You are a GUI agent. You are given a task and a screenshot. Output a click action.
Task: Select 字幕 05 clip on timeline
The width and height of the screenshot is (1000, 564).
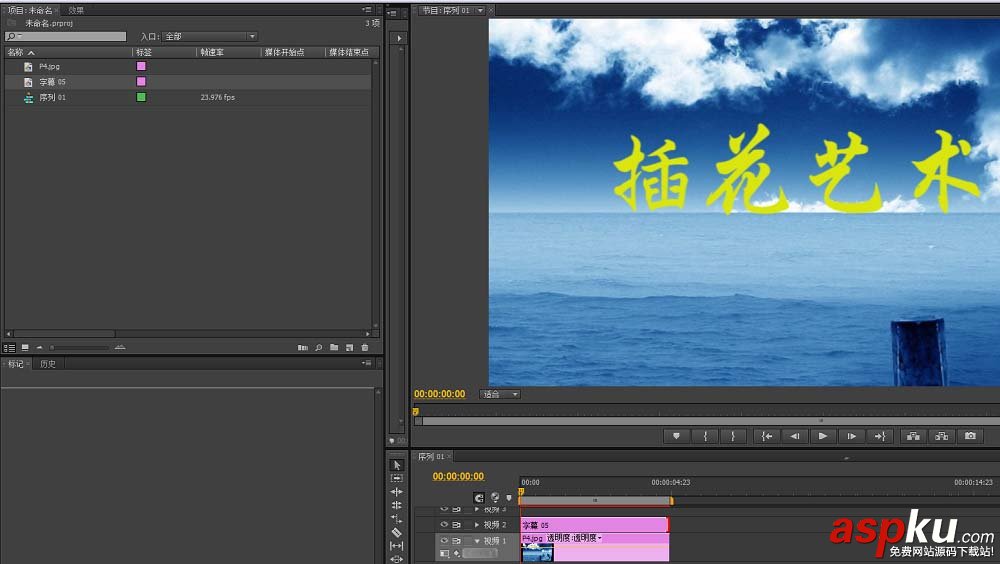click(x=594, y=525)
